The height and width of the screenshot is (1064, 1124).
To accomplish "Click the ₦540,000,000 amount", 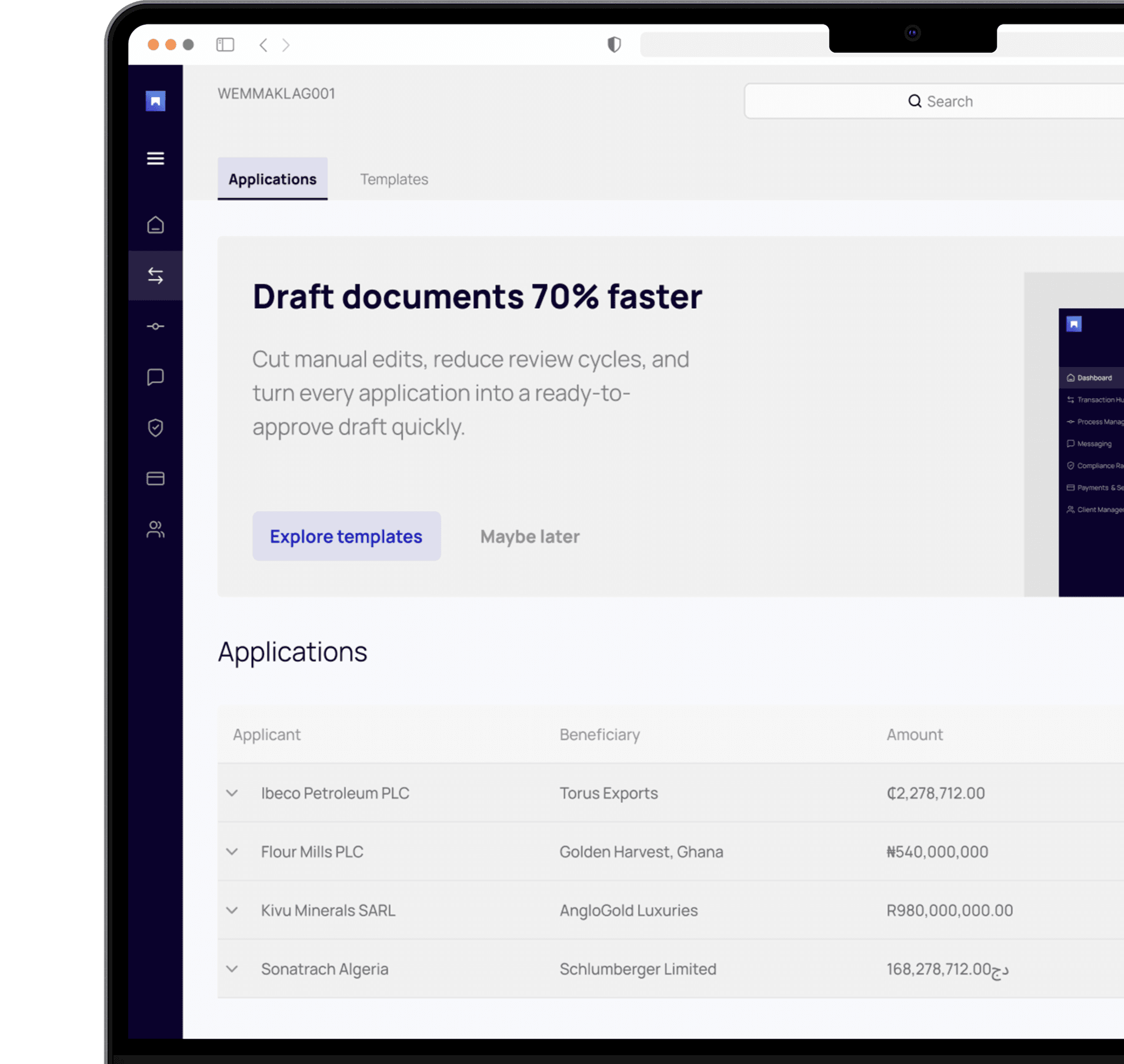I will coord(937,852).
